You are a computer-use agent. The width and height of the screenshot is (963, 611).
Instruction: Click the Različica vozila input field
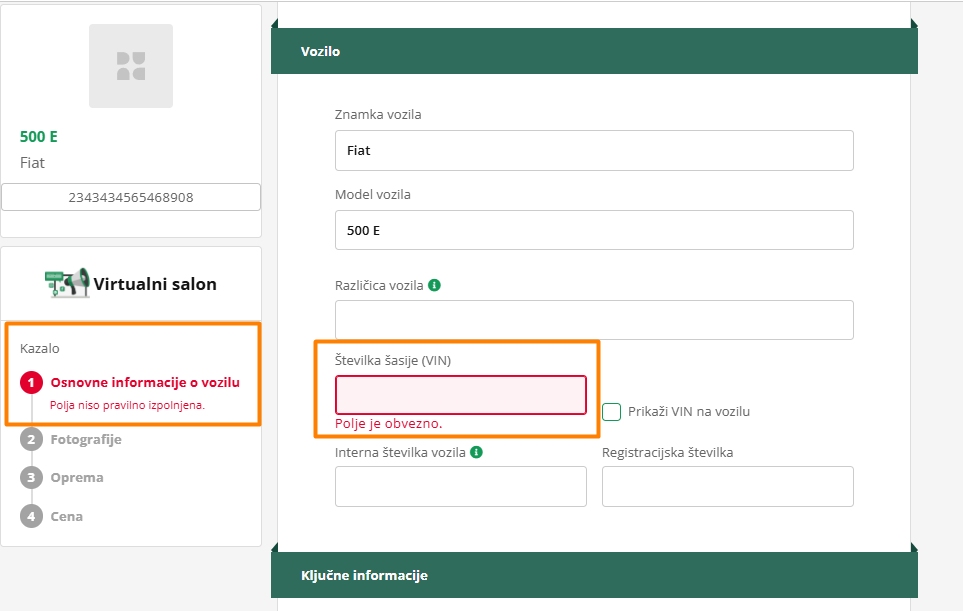[x=594, y=320]
